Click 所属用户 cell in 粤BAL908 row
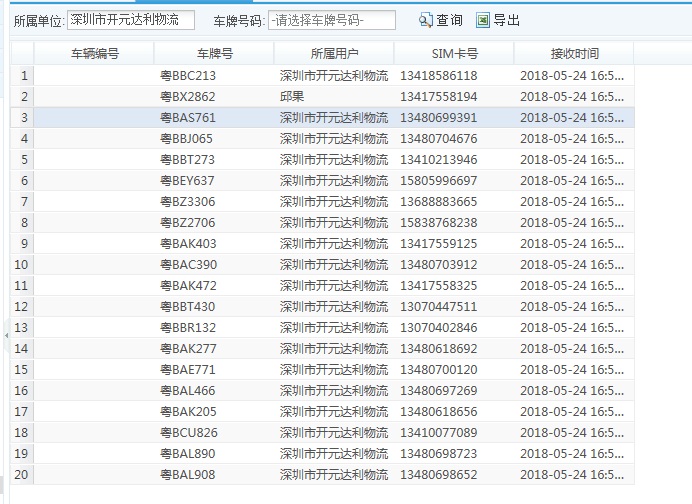This screenshot has height=504, width=692. 334,475
